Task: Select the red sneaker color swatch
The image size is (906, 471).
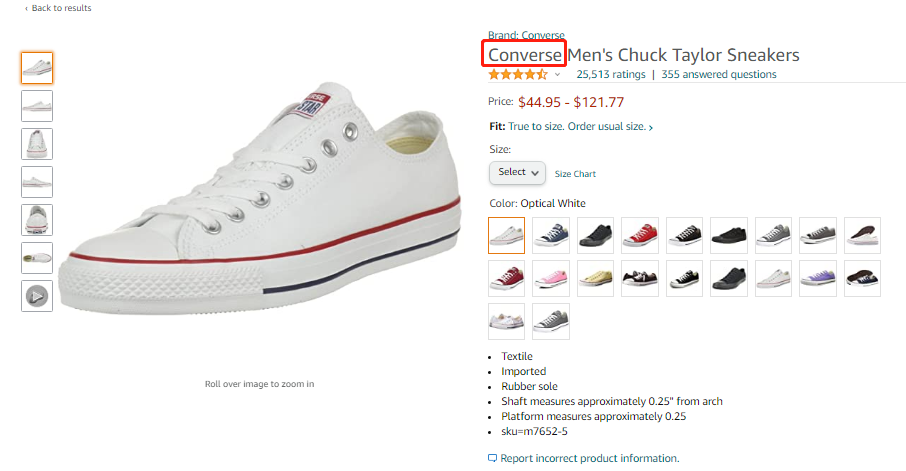Action: pyautogui.click(x=640, y=236)
